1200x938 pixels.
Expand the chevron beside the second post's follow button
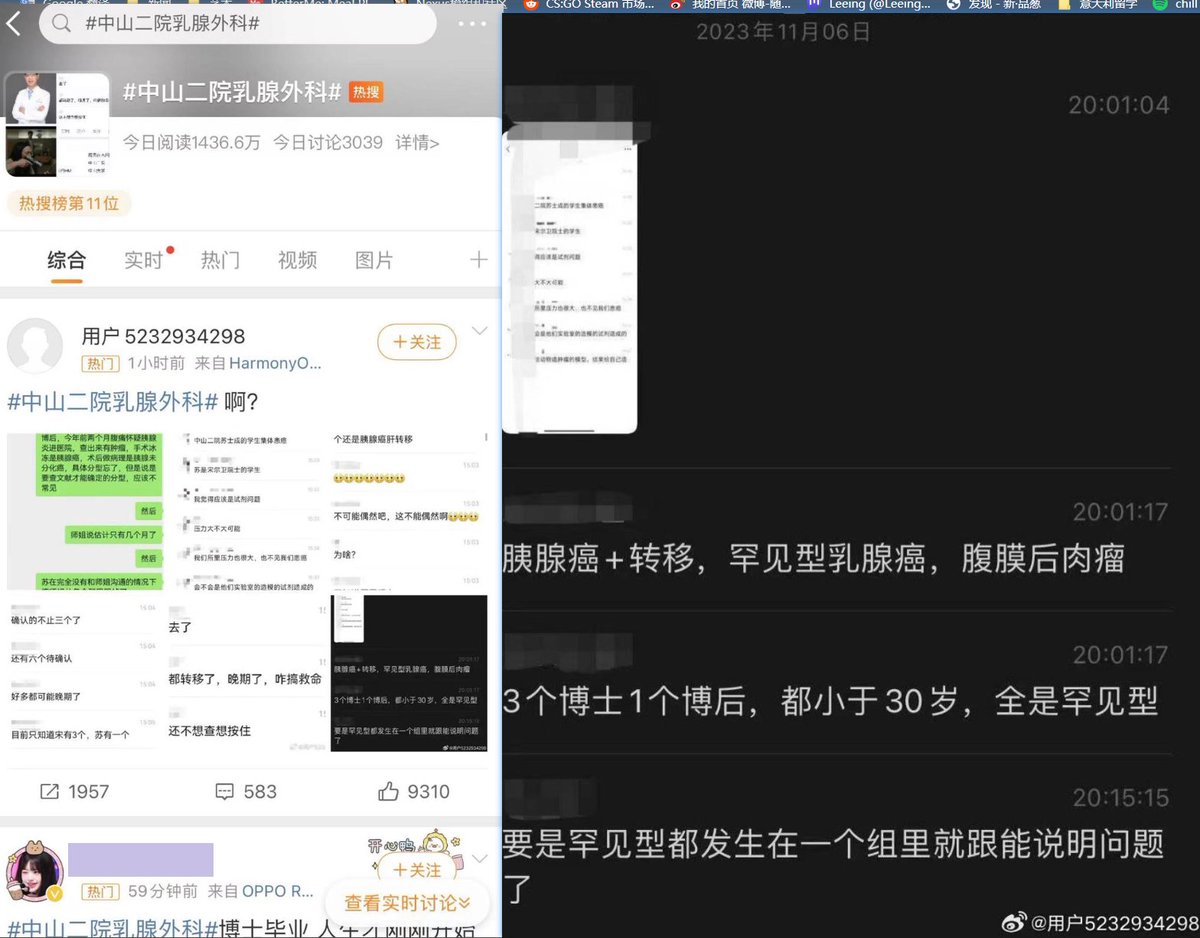[479, 857]
